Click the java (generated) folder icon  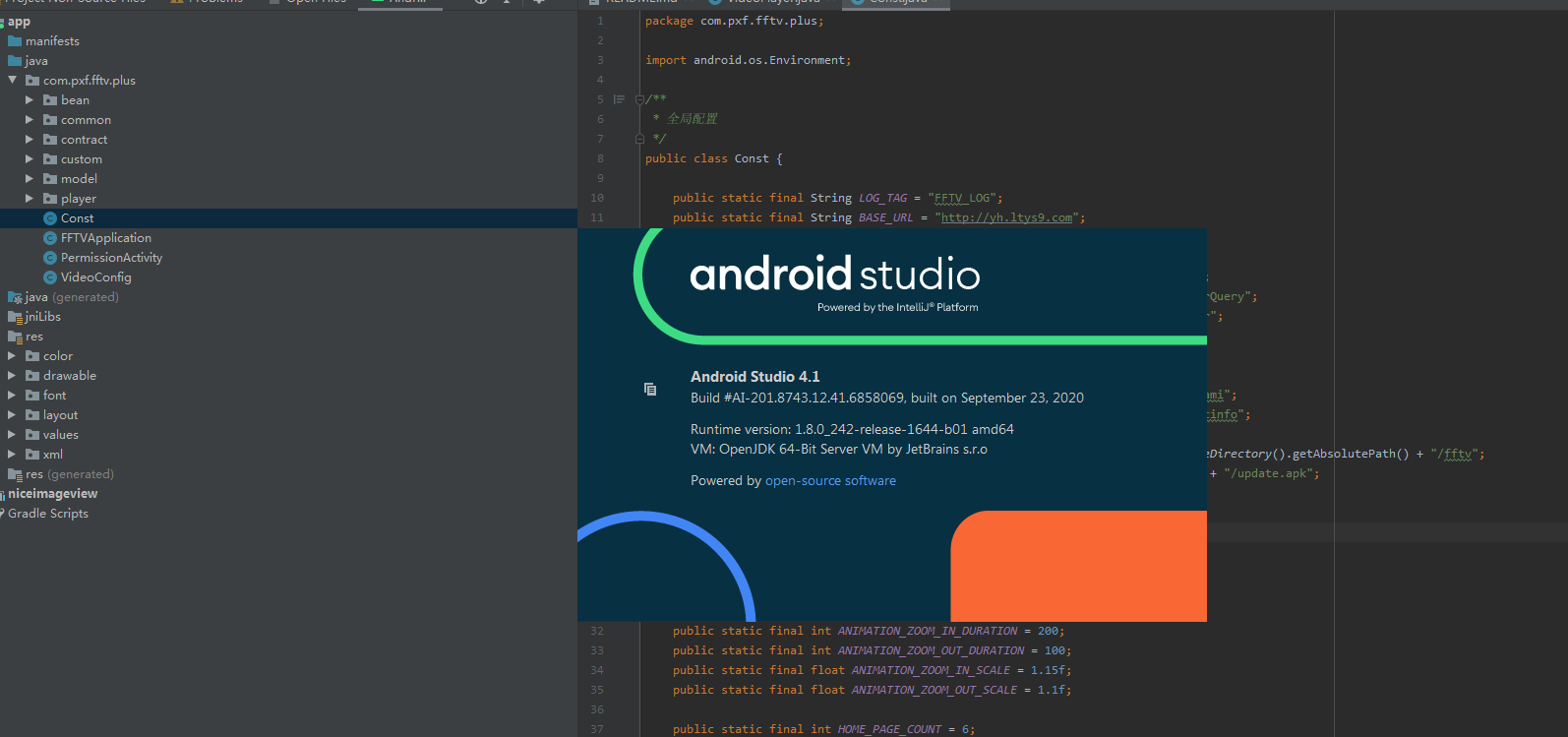click(x=15, y=297)
